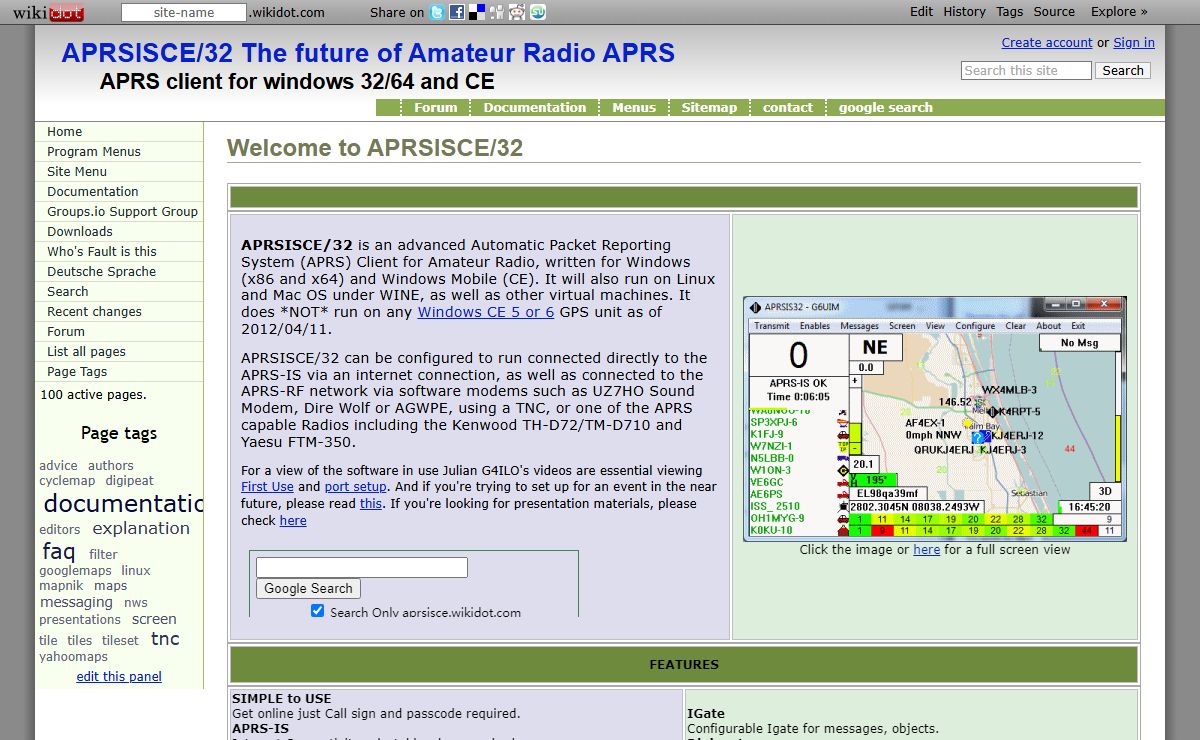
Task: Select the screen page tag
Action: 154,619
